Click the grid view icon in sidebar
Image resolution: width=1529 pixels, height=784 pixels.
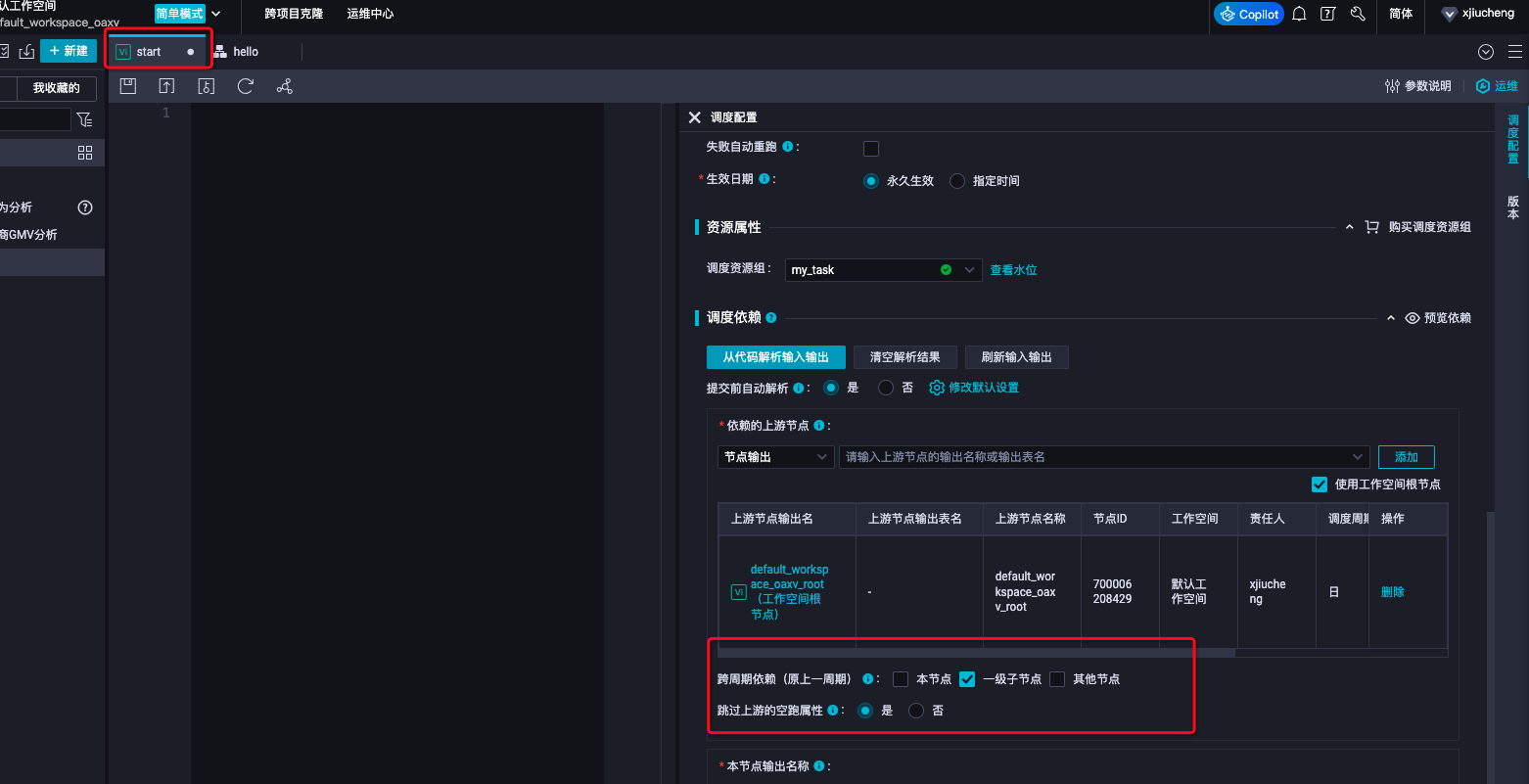(85, 153)
